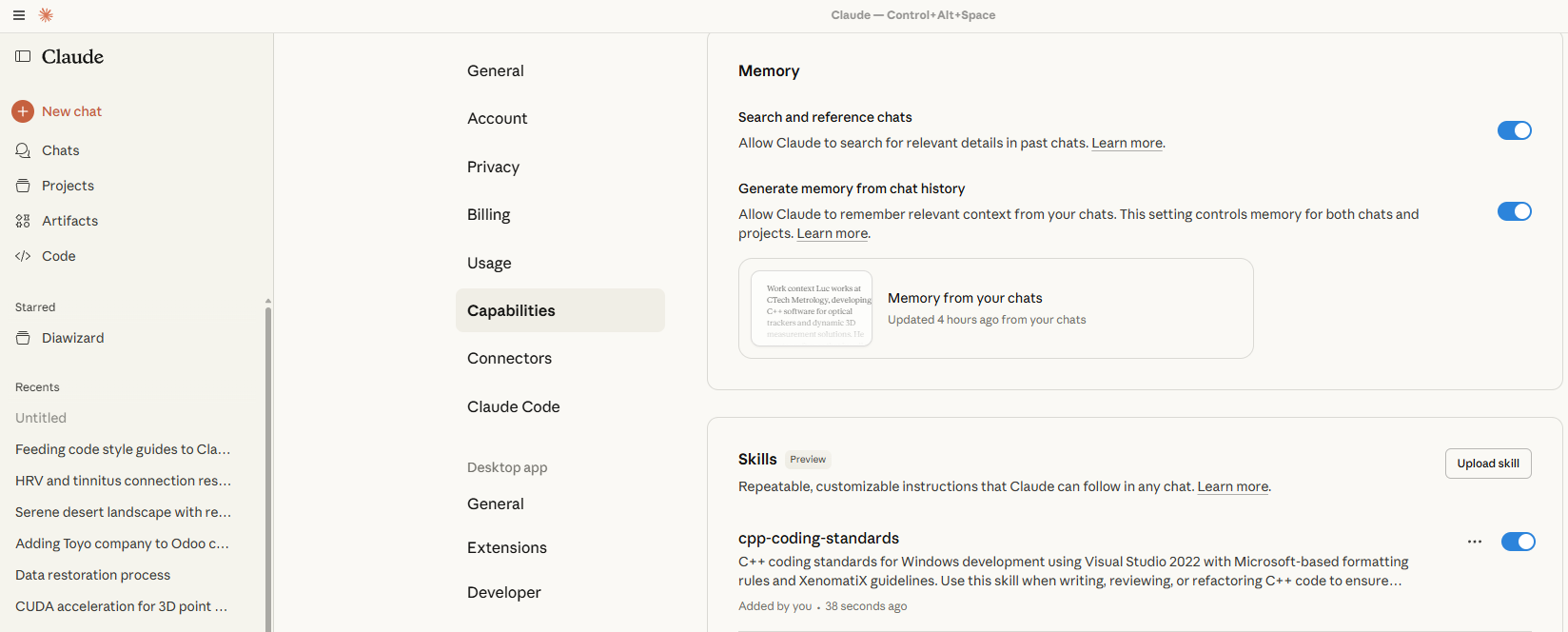
Task: Click the sidebar vertical scrollbar
Action: click(268, 466)
